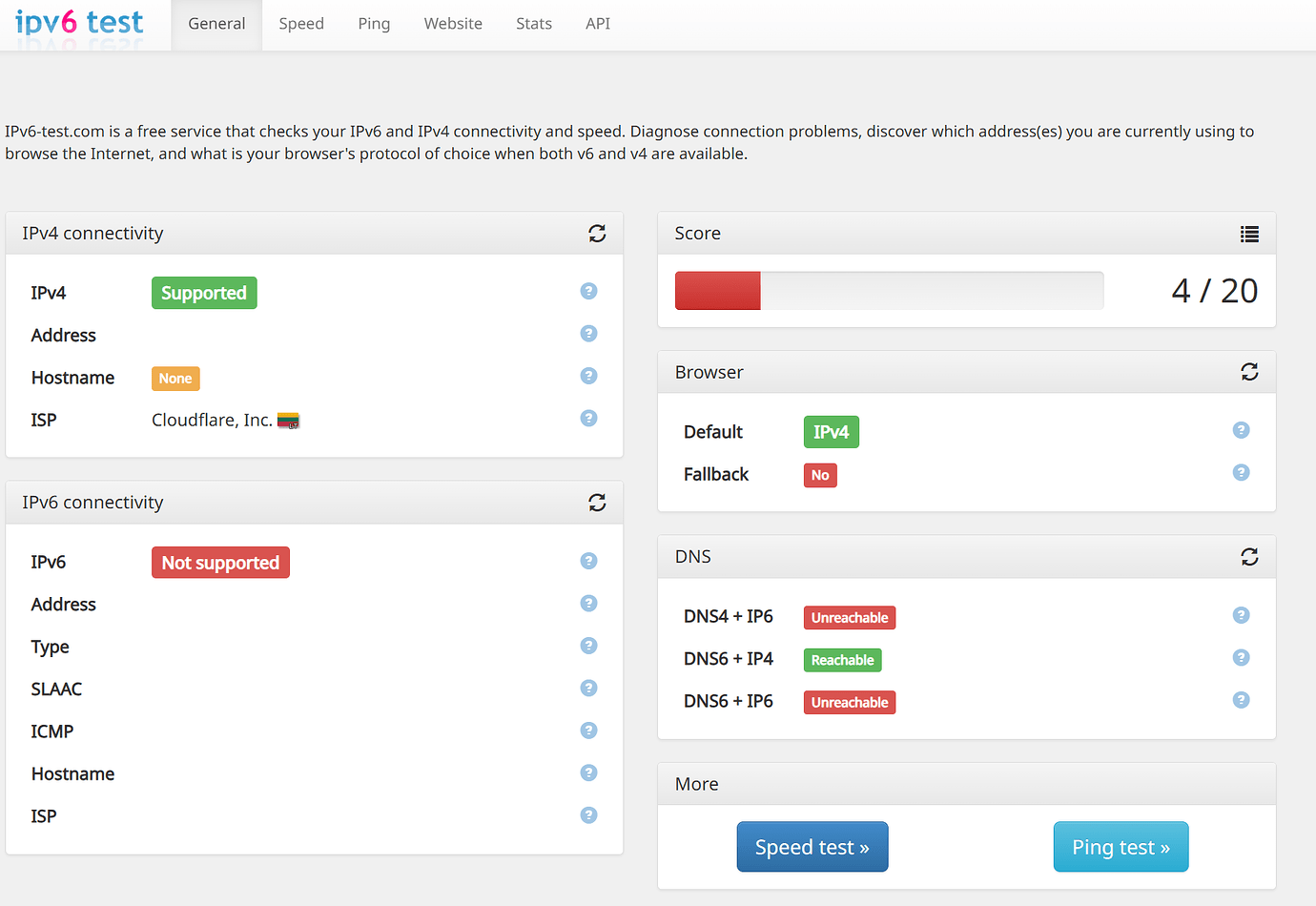
Task: Click help icon next to ICMP
Action: pos(588,731)
